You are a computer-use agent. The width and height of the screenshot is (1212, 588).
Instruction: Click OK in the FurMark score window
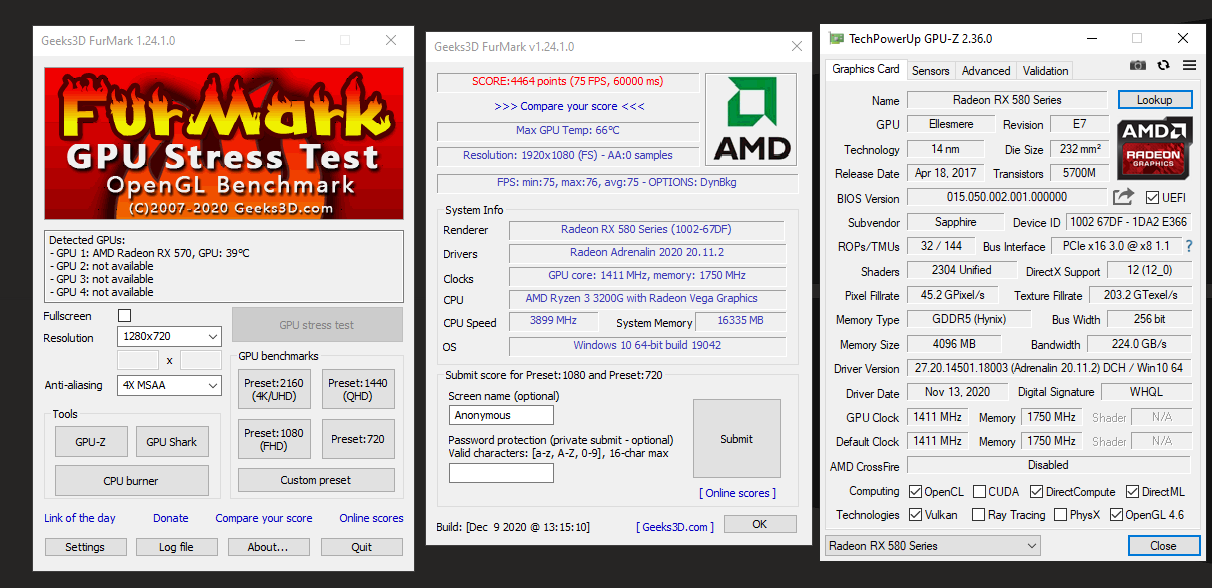tap(760, 524)
